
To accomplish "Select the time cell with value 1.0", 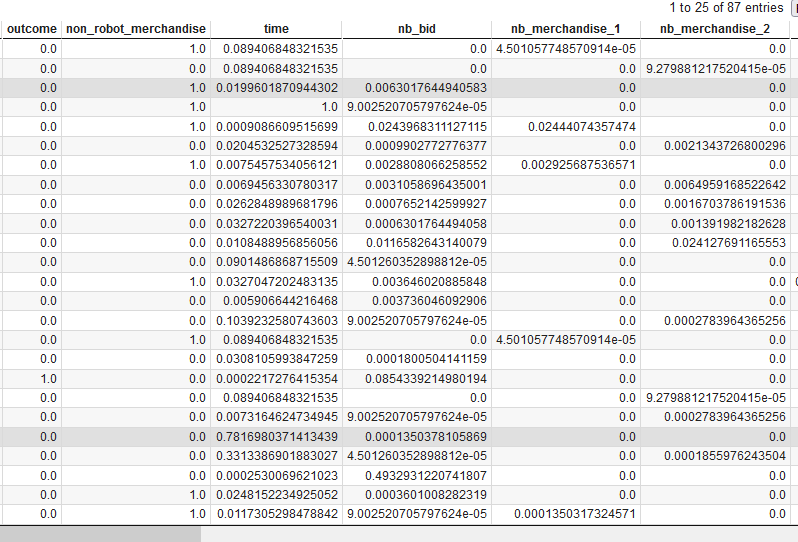I will (328, 107).
